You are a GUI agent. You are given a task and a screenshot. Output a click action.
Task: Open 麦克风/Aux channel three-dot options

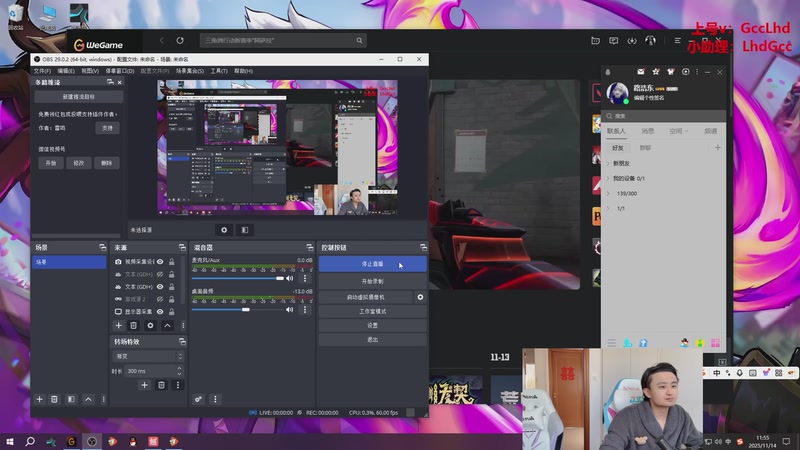[x=305, y=278]
